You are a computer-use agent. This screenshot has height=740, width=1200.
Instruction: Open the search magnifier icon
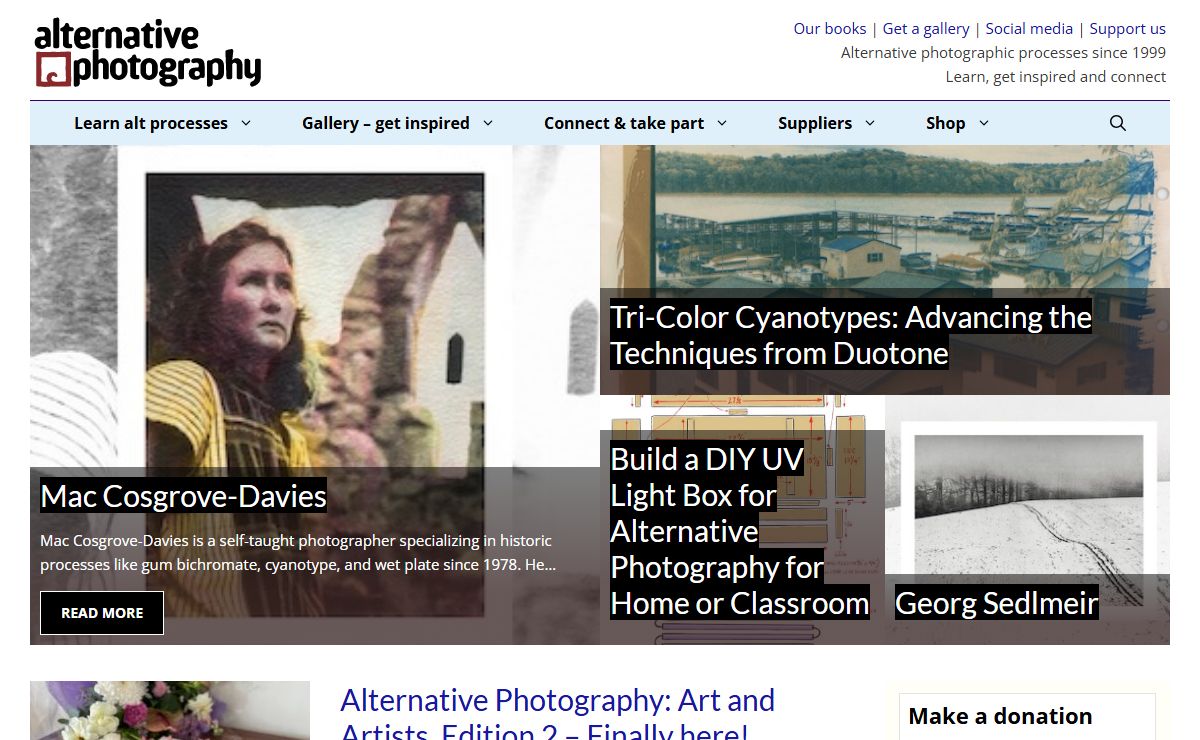click(1117, 123)
